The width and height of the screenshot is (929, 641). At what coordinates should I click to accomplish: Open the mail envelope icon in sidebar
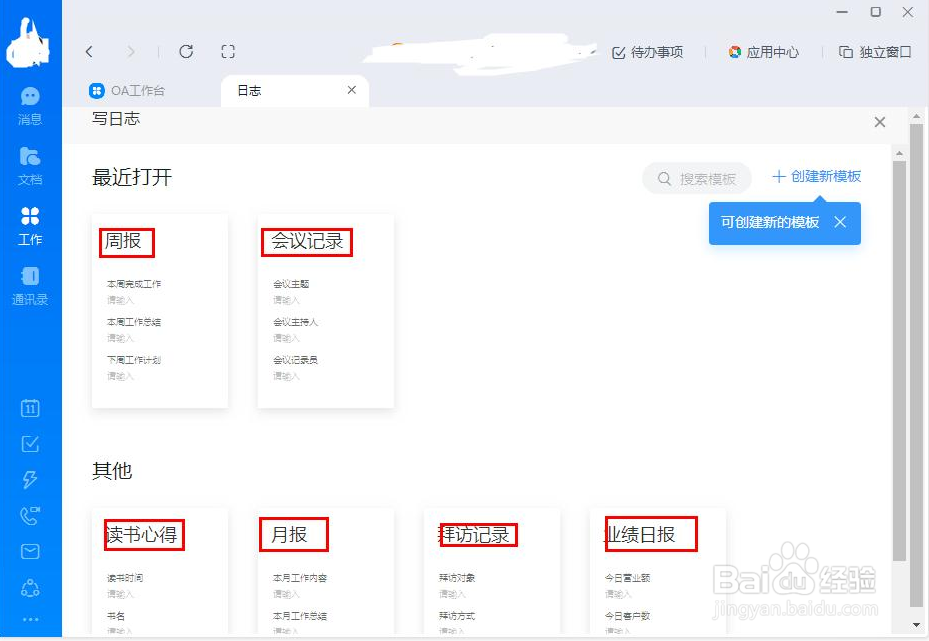click(29, 548)
